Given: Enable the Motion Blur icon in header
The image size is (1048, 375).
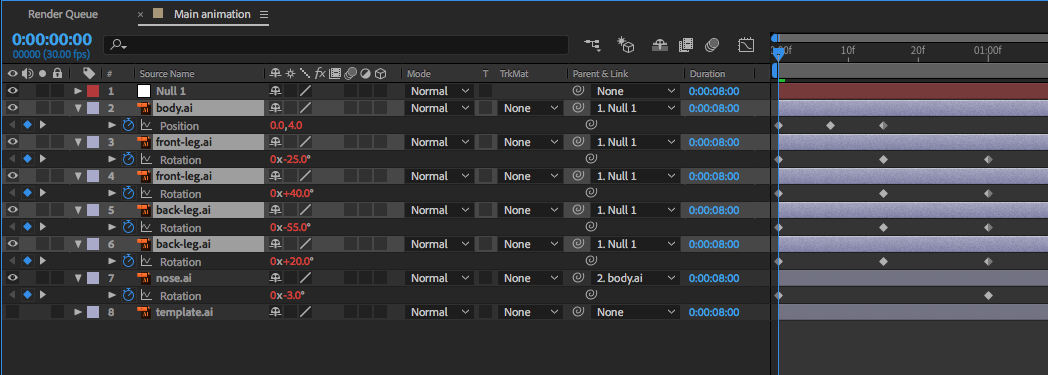Looking at the screenshot, I should [712, 45].
